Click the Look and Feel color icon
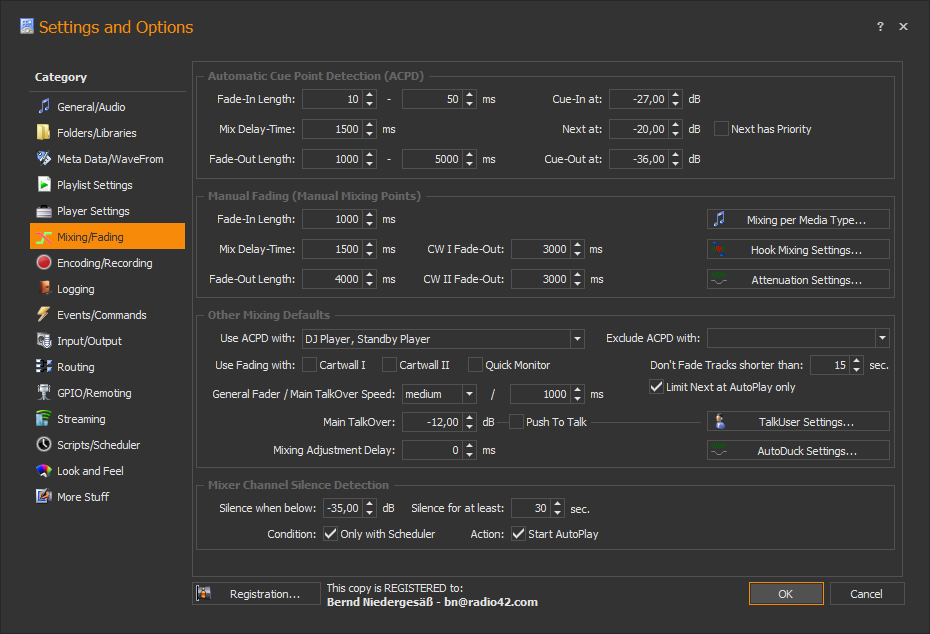930x634 pixels. tap(44, 471)
